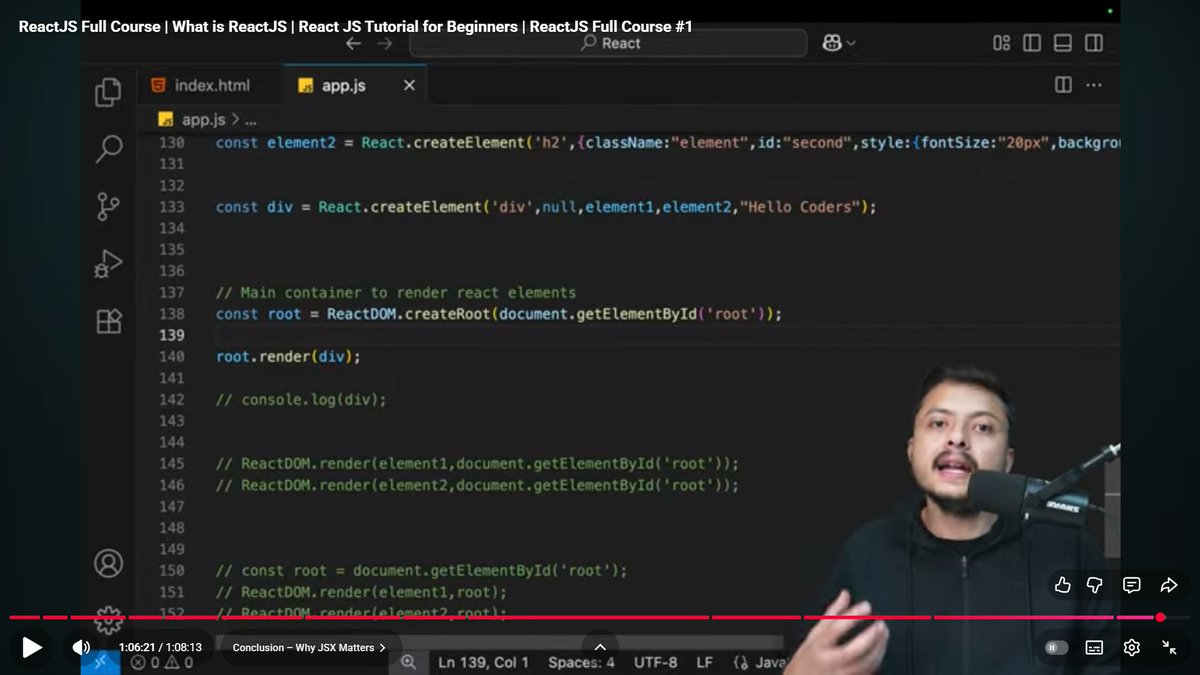Click 'const element2' on line 130

pos(275,143)
